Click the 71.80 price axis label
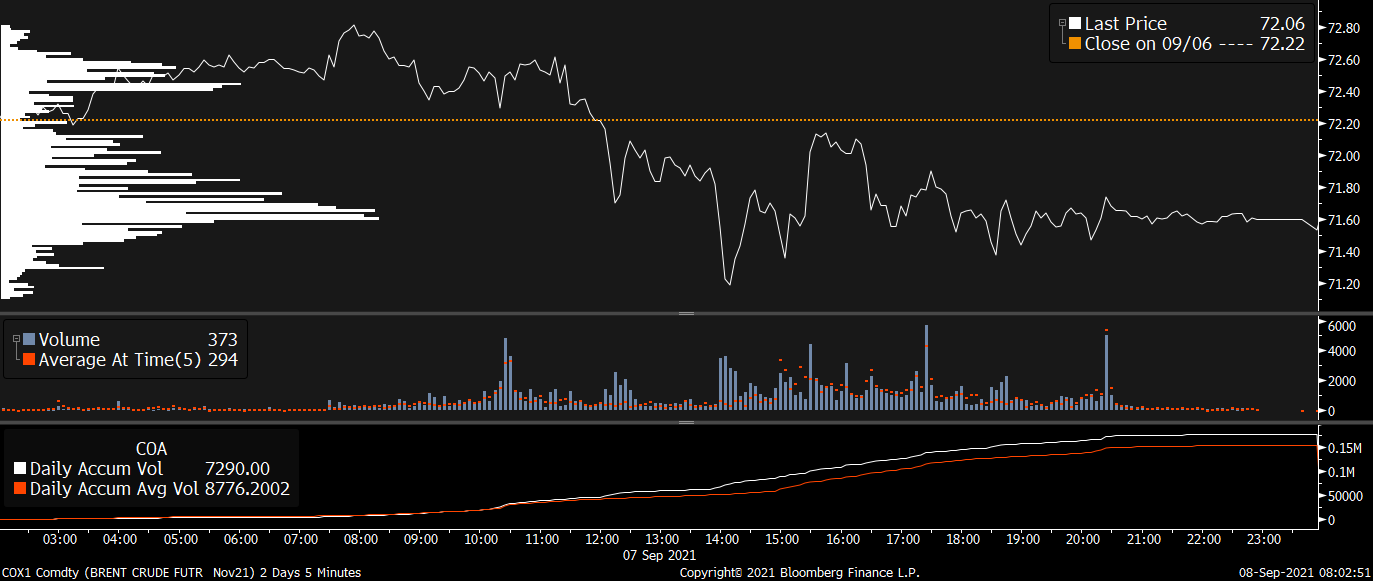Screen dimensions: 1373x581 tap(1342, 188)
